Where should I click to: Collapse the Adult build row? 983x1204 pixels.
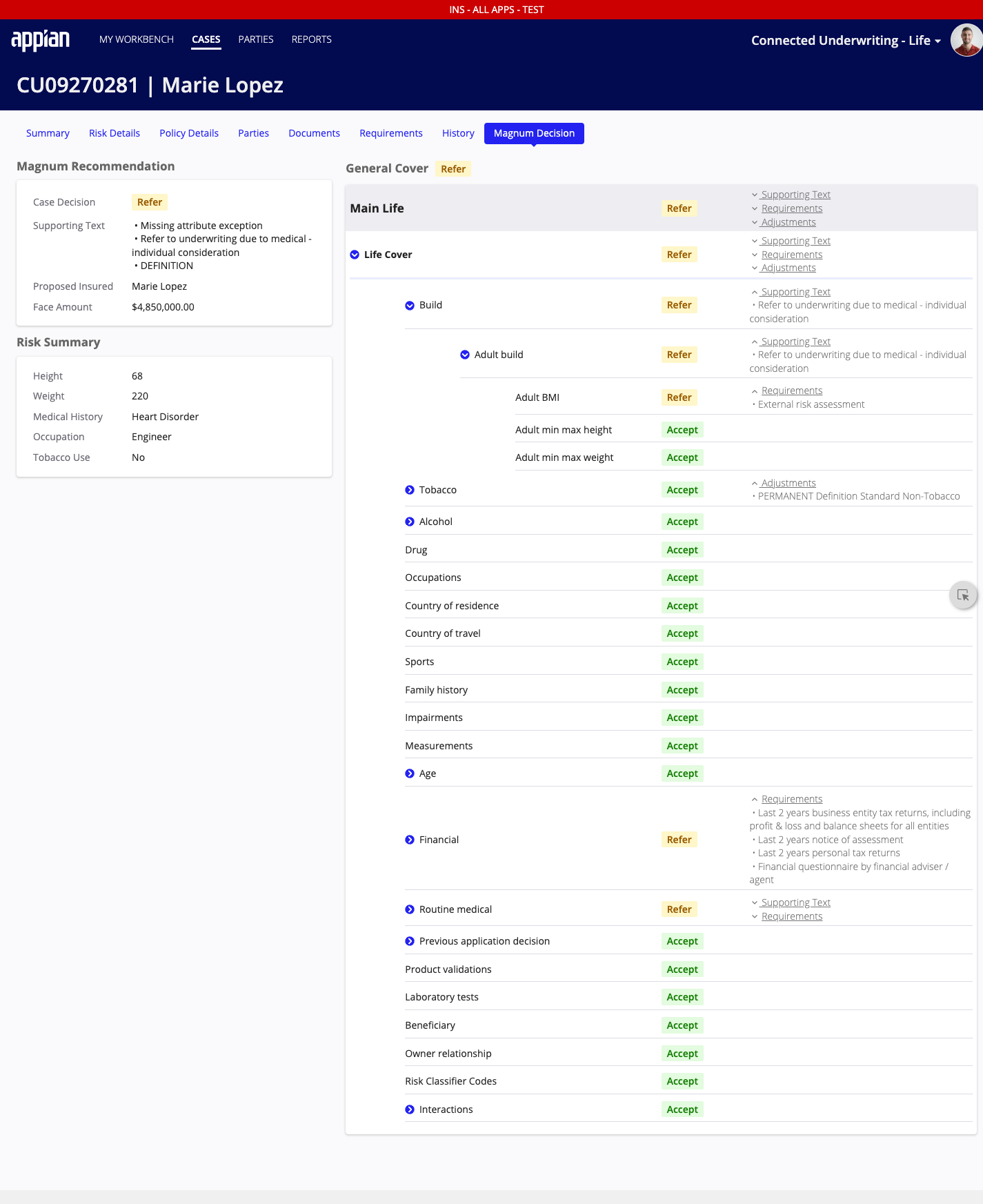465,355
